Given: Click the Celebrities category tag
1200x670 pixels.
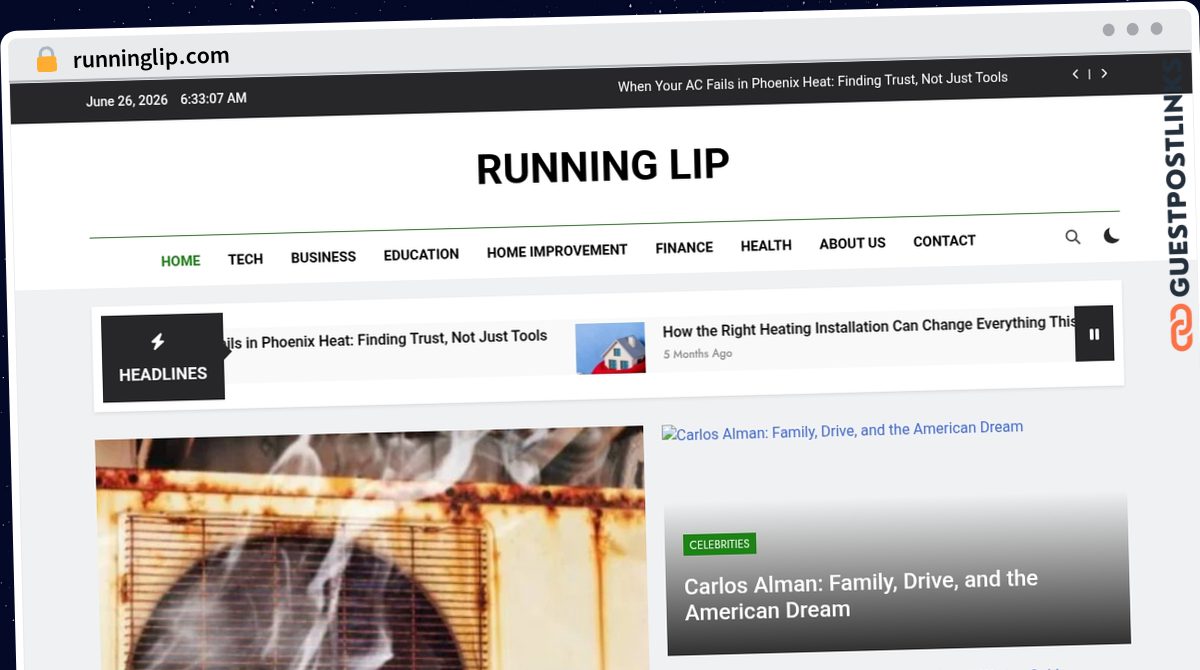Looking at the screenshot, I should (x=719, y=544).
